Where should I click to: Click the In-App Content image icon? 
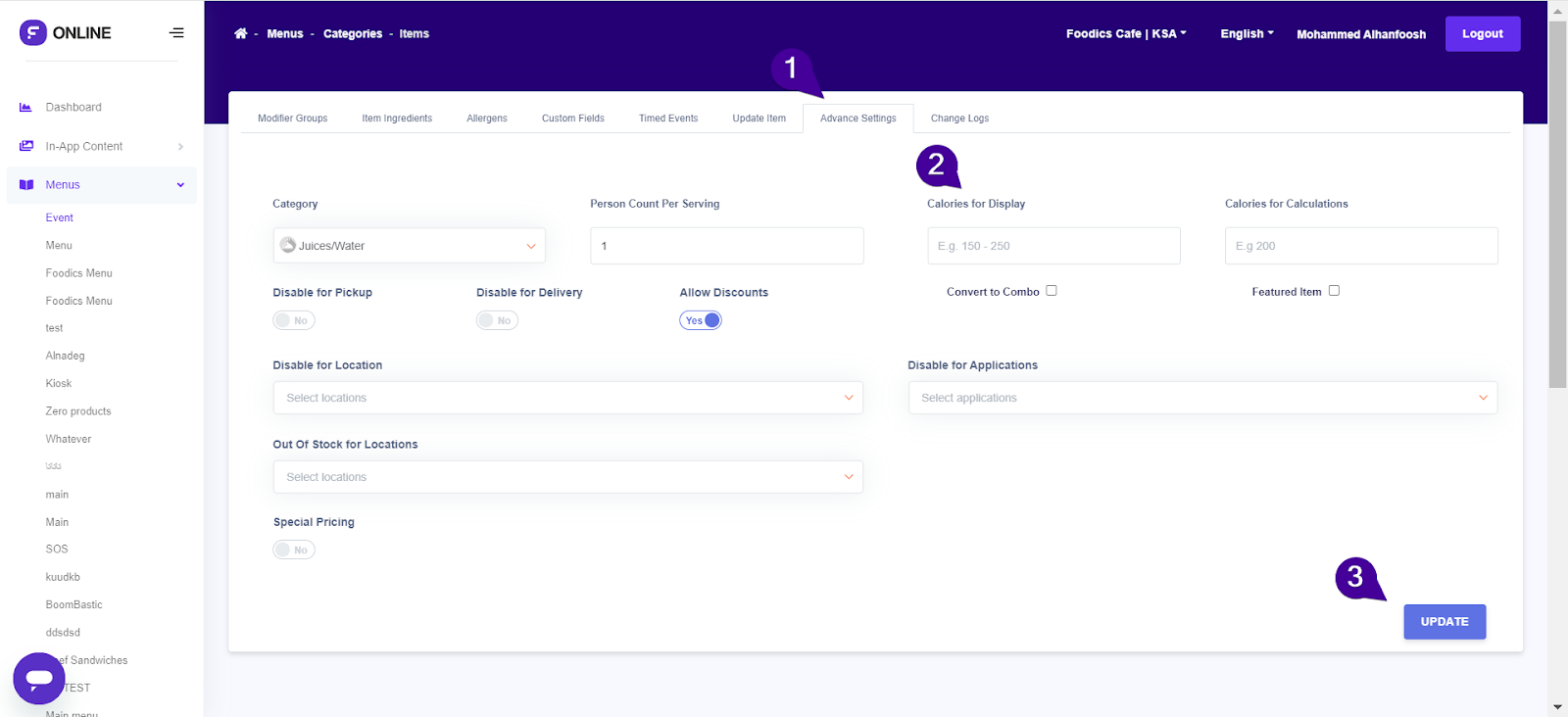(25, 146)
